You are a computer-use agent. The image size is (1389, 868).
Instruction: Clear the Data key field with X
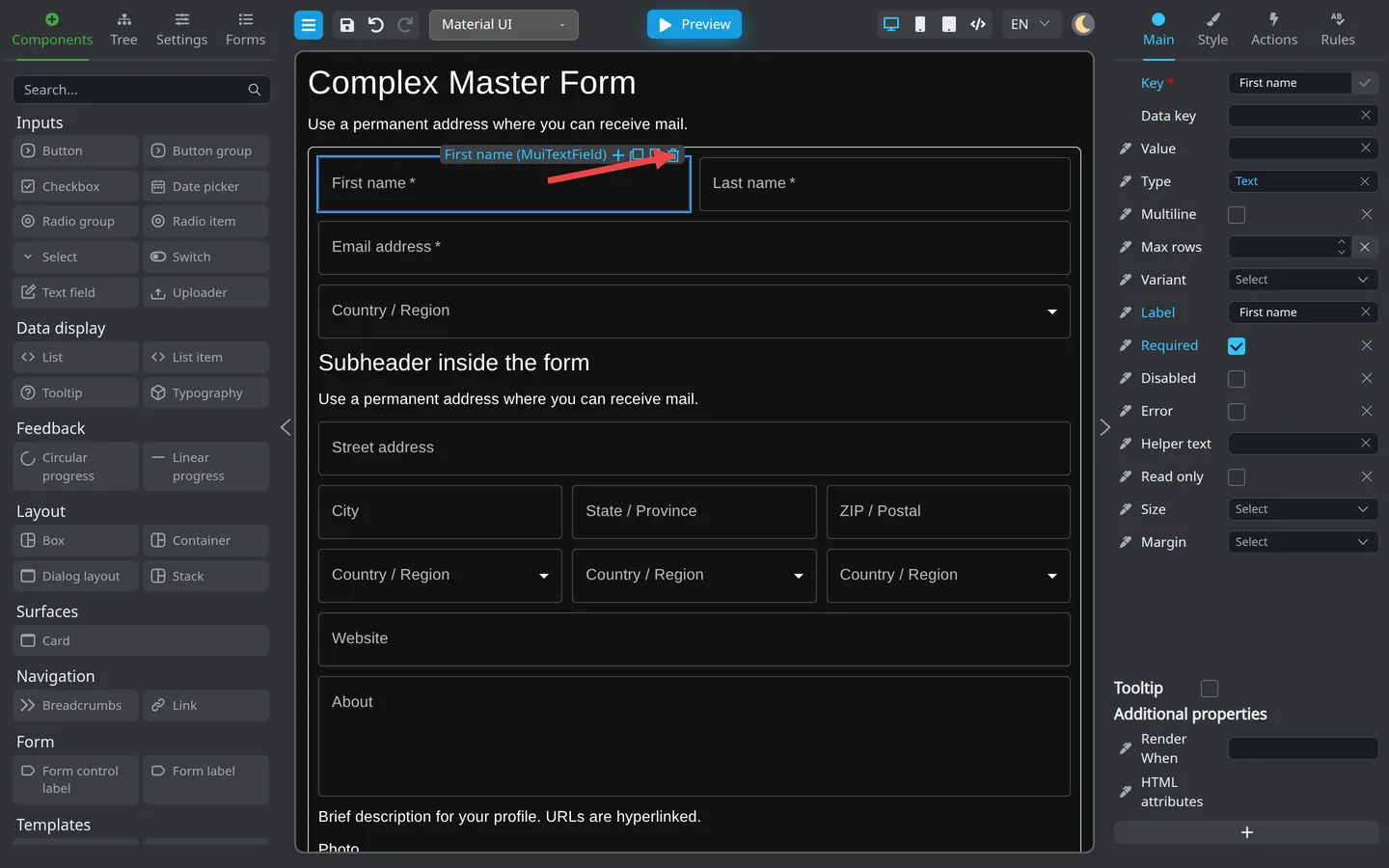1366,116
